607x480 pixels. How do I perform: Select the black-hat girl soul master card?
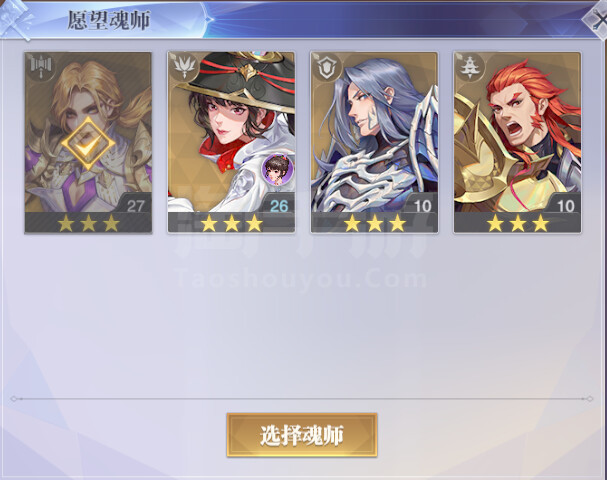(231, 142)
